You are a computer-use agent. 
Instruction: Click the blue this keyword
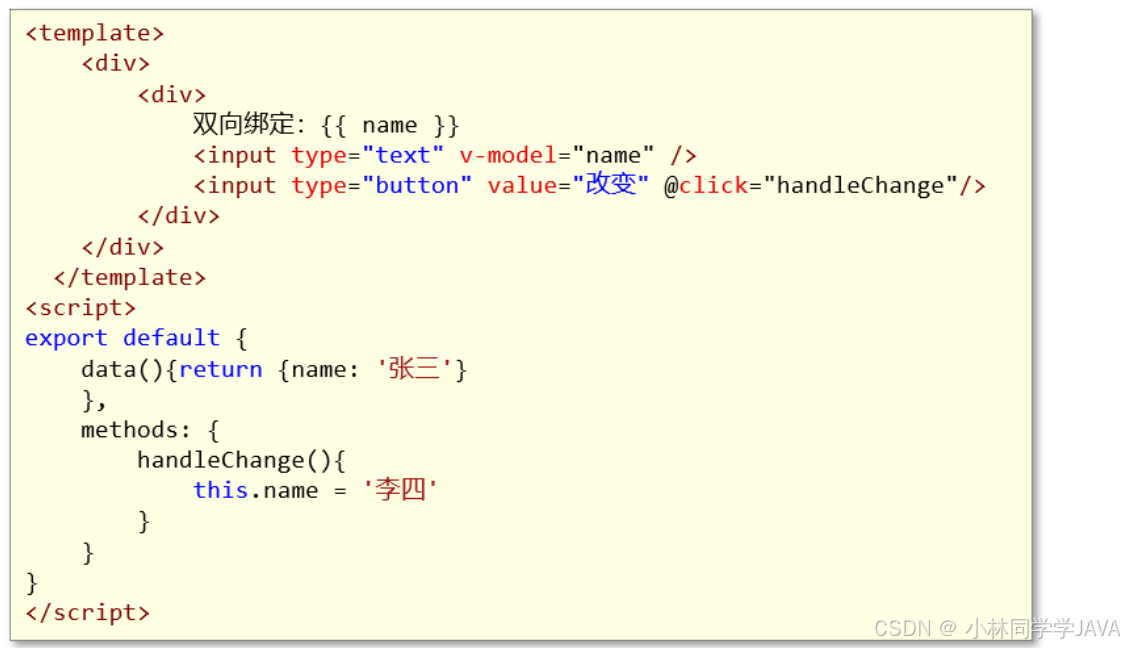pos(221,490)
